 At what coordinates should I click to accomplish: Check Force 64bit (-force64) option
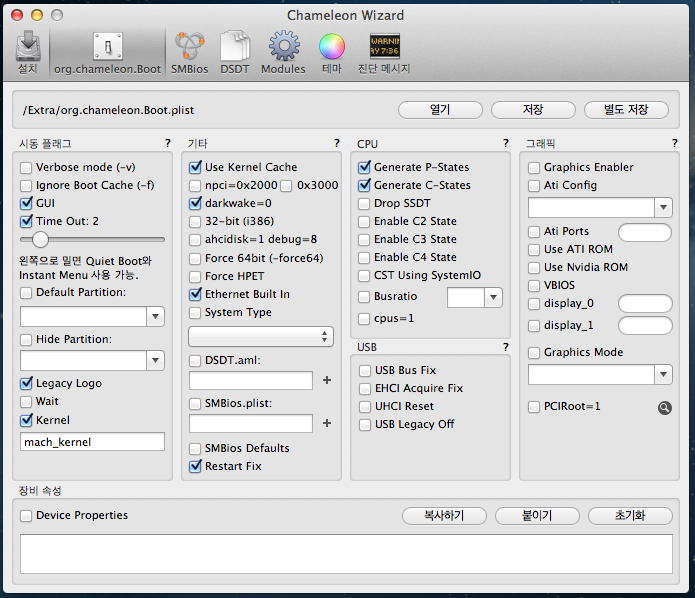pyautogui.click(x=195, y=258)
